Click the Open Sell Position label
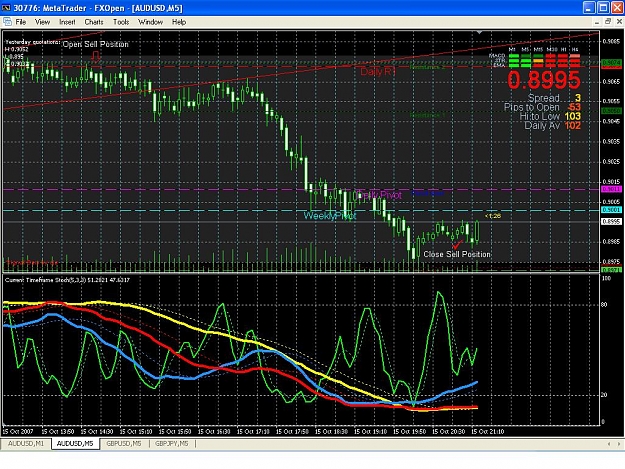The width and height of the screenshot is (625, 469). point(96,44)
